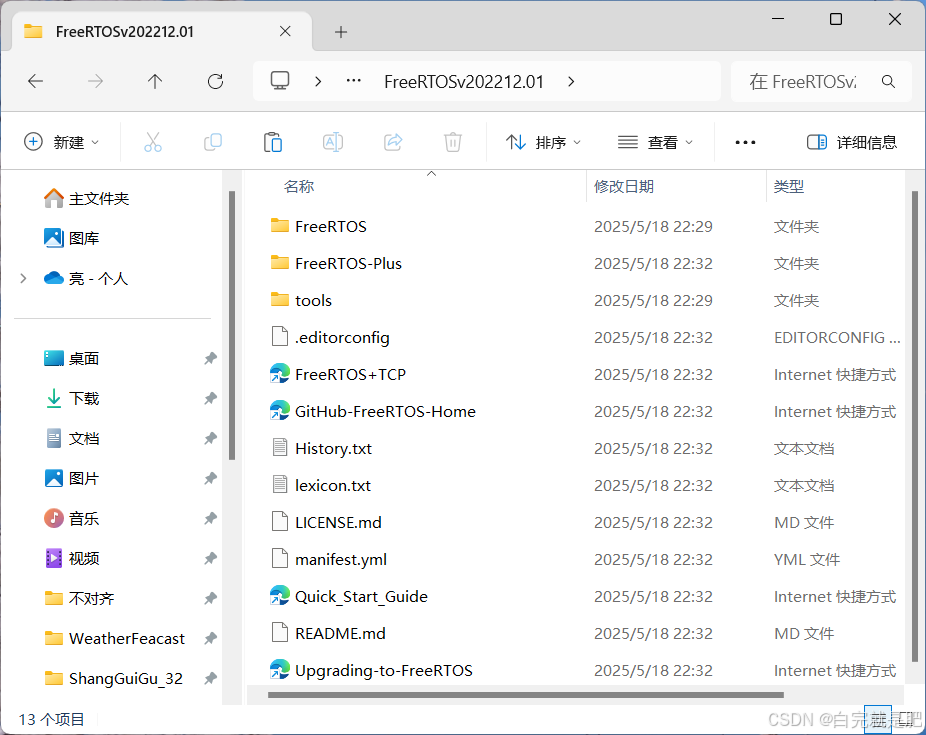Viewport: 926px width, 735px height.
Task: Open the toolbar's more options ellipsis
Action: [x=745, y=142]
